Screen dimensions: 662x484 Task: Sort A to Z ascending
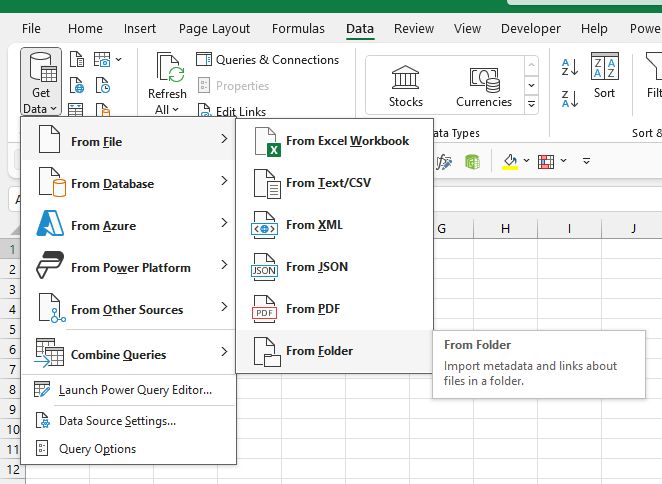(570, 68)
